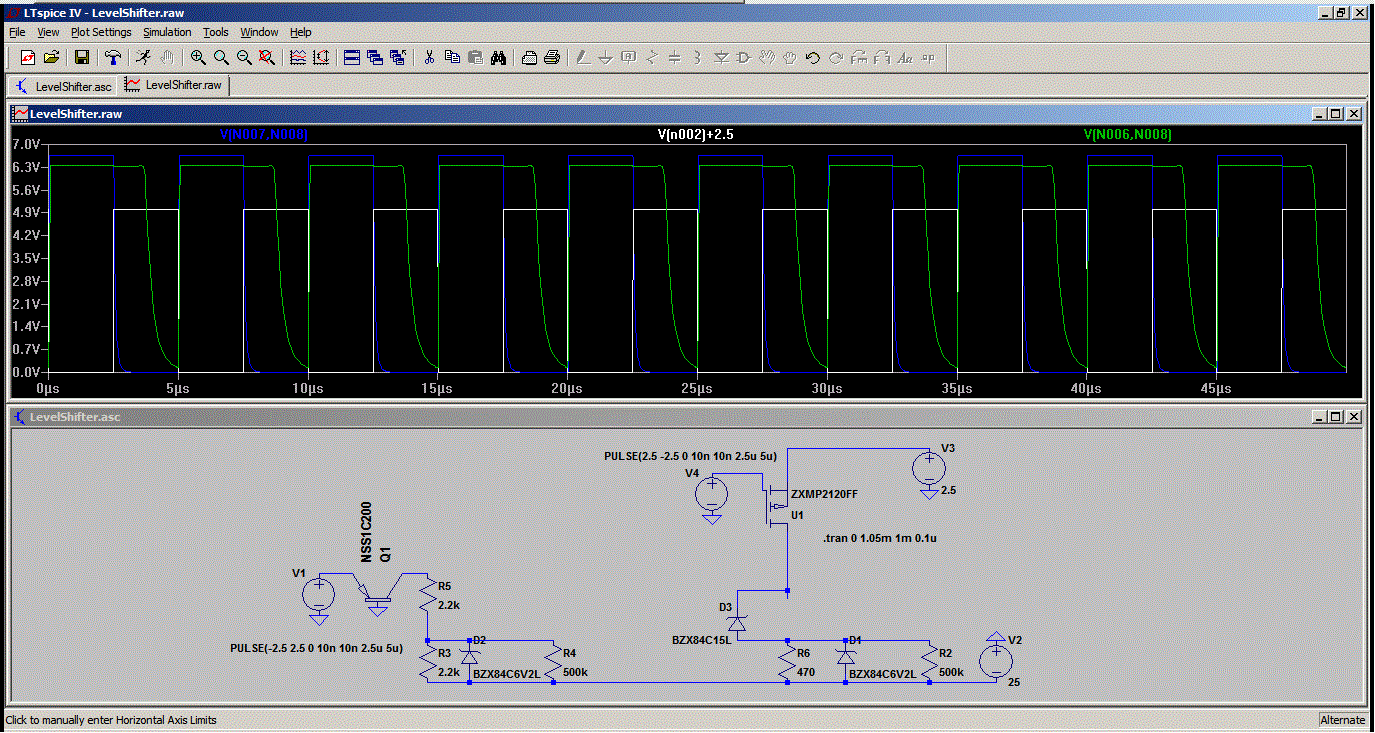Image resolution: width=1375 pixels, height=733 pixels.
Task: Click the Open file folder icon
Action: [x=51, y=58]
